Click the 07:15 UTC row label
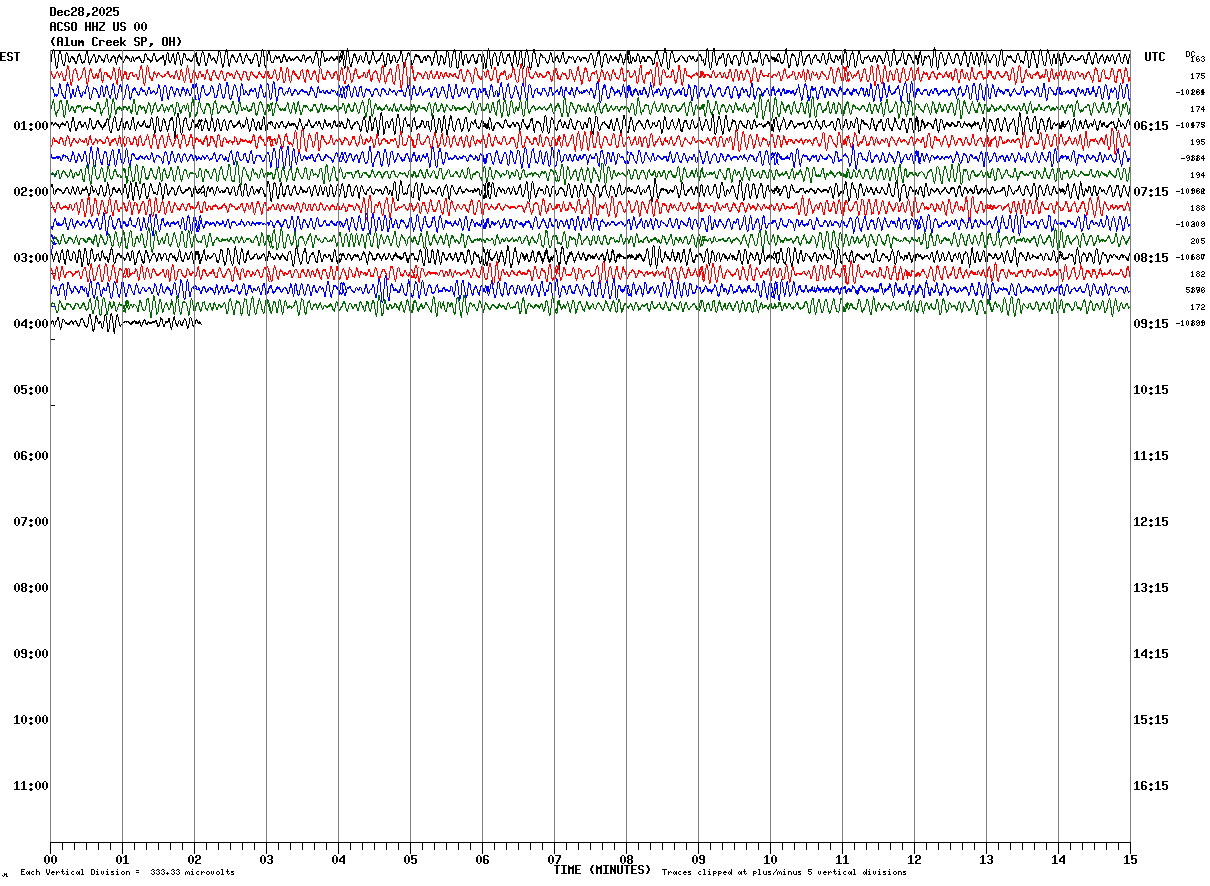This screenshot has width=1210, height=886. point(1151,192)
